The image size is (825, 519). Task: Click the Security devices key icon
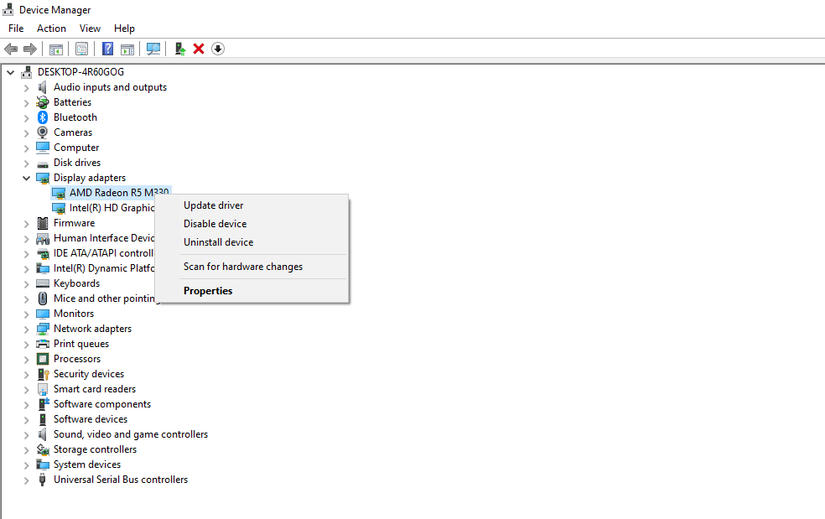tap(43, 374)
